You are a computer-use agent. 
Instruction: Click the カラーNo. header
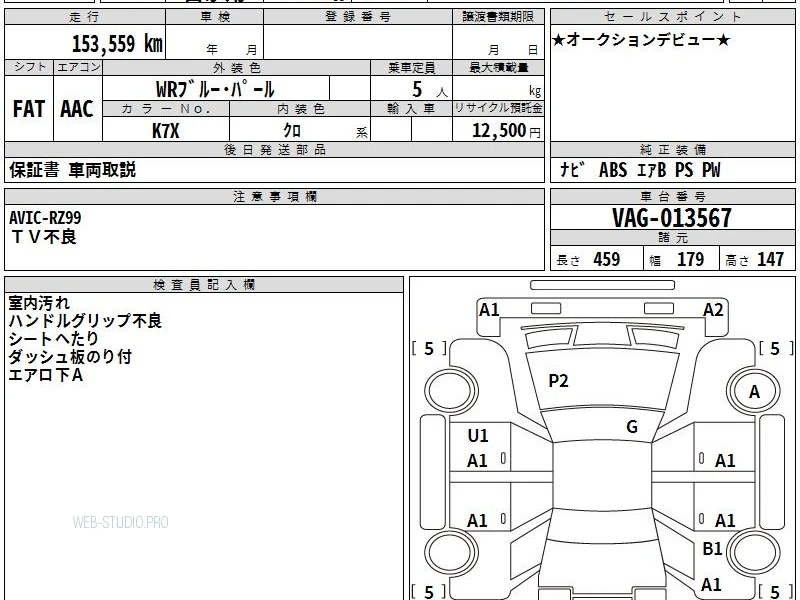click(x=166, y=109)
